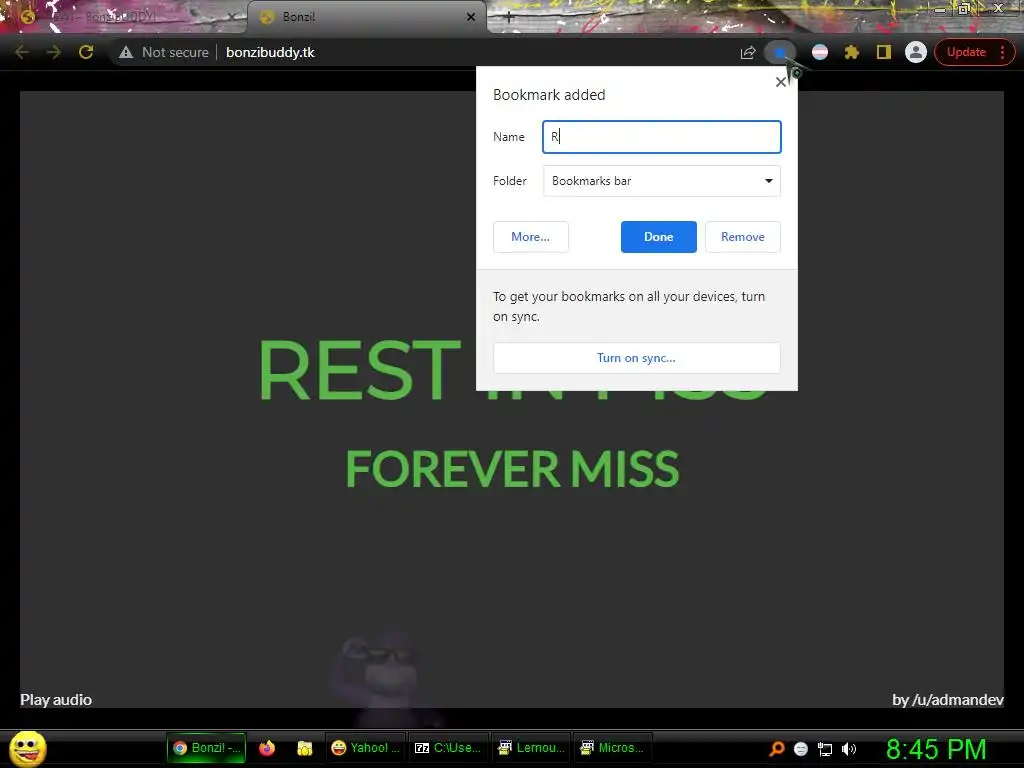Click the 8:45 PM clock
This screenshot has width=1024, height=768.
(x=936, y=749)
